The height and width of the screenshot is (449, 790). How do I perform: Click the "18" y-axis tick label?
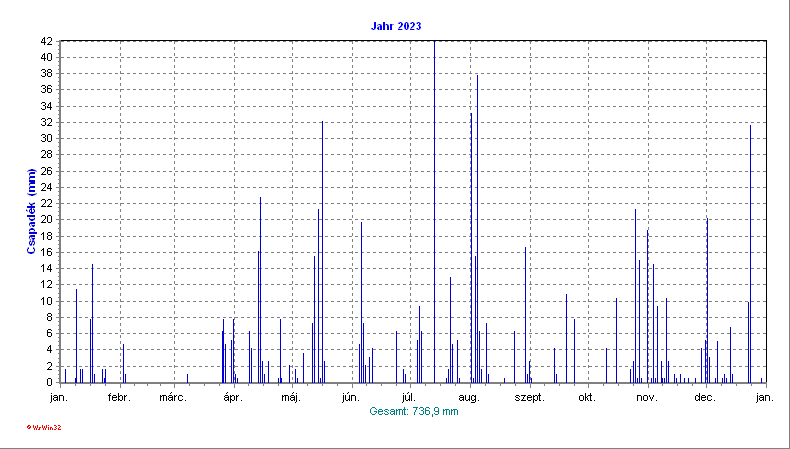(47, 236)
